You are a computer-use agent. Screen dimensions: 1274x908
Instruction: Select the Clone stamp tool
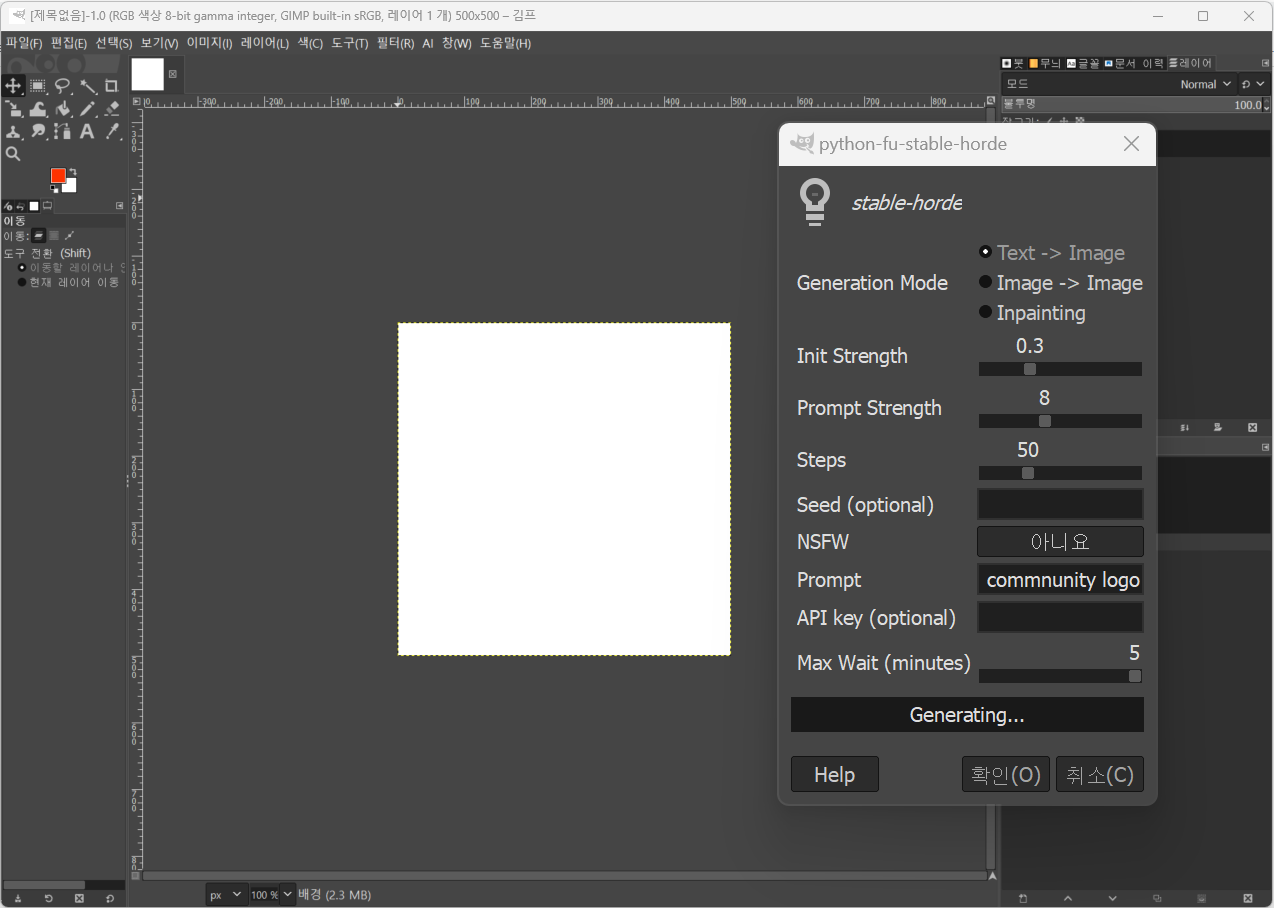13,131
